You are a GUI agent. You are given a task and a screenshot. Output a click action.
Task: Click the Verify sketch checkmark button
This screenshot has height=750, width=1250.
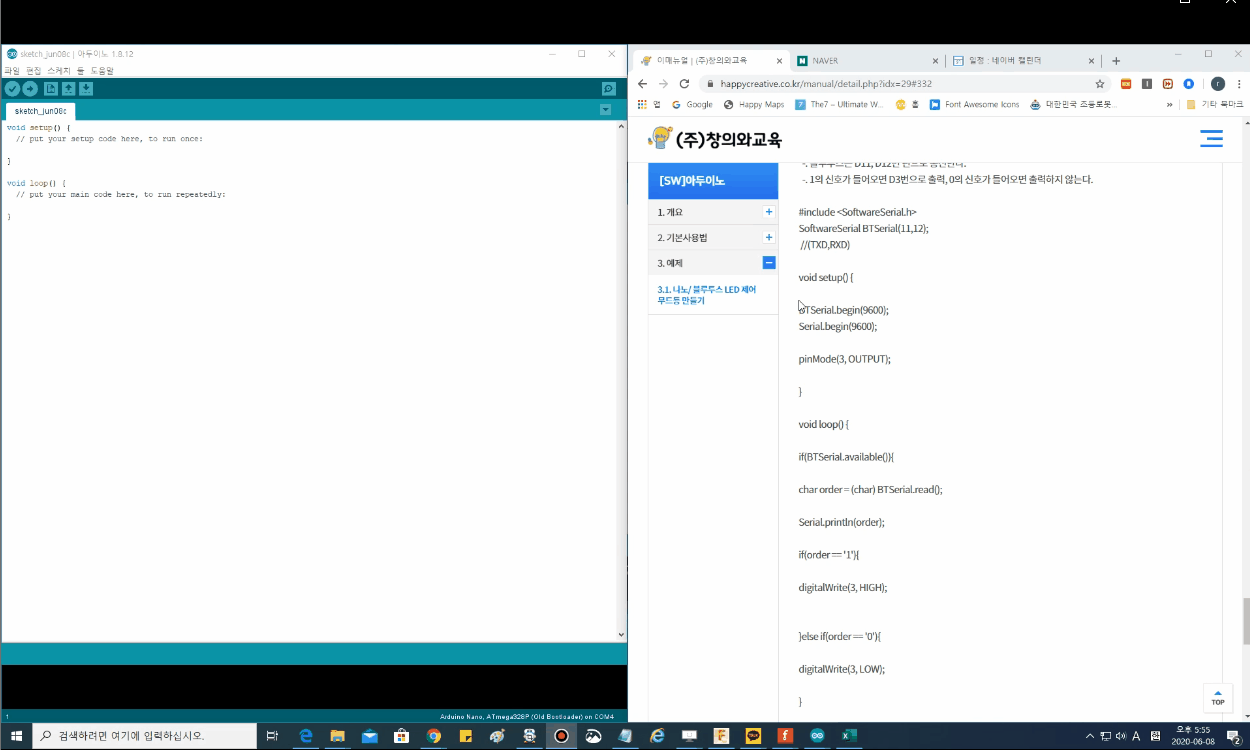point(12,89)
